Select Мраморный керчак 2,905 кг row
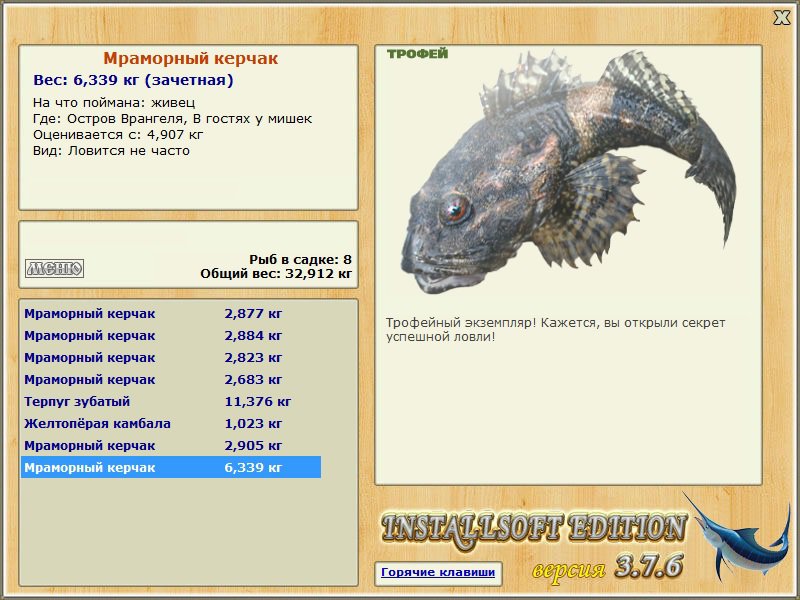Screen dimensions: 800x600 [x=171, y=445]
